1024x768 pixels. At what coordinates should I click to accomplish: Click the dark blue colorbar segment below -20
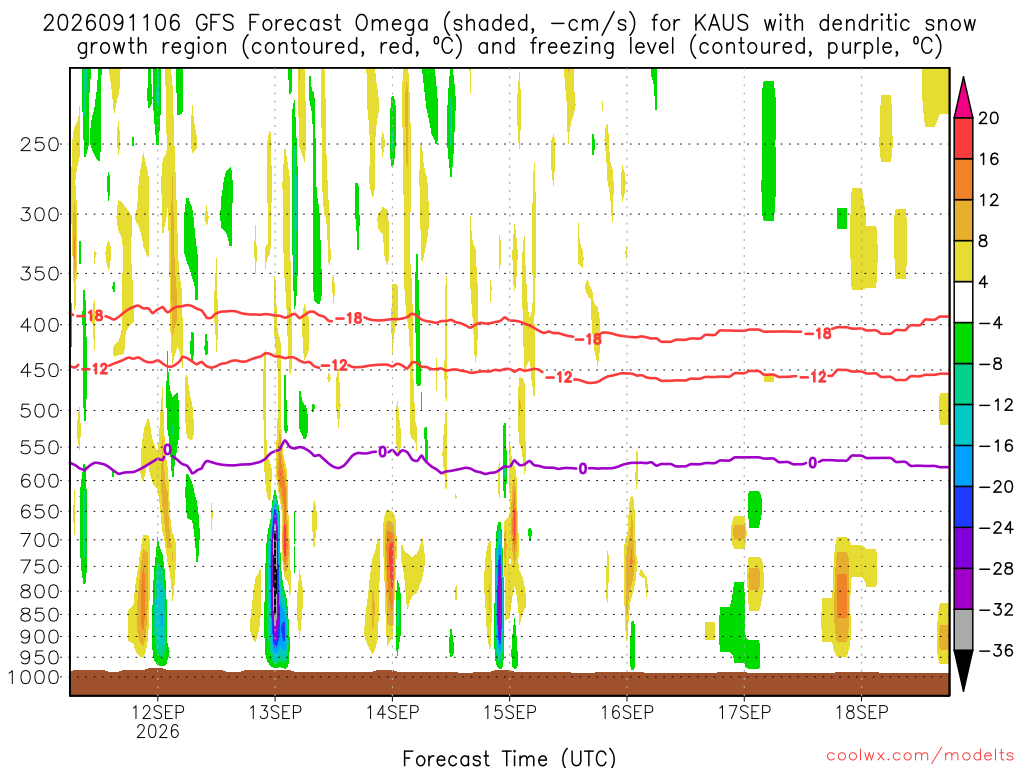pyautogui.click(x=963, y=507)
